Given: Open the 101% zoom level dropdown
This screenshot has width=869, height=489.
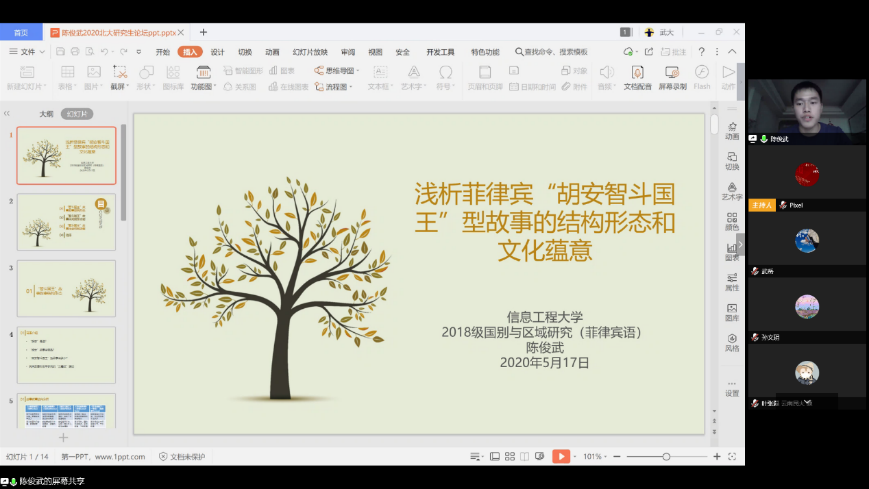Looking at the screenshot, I should pos(595,456).
